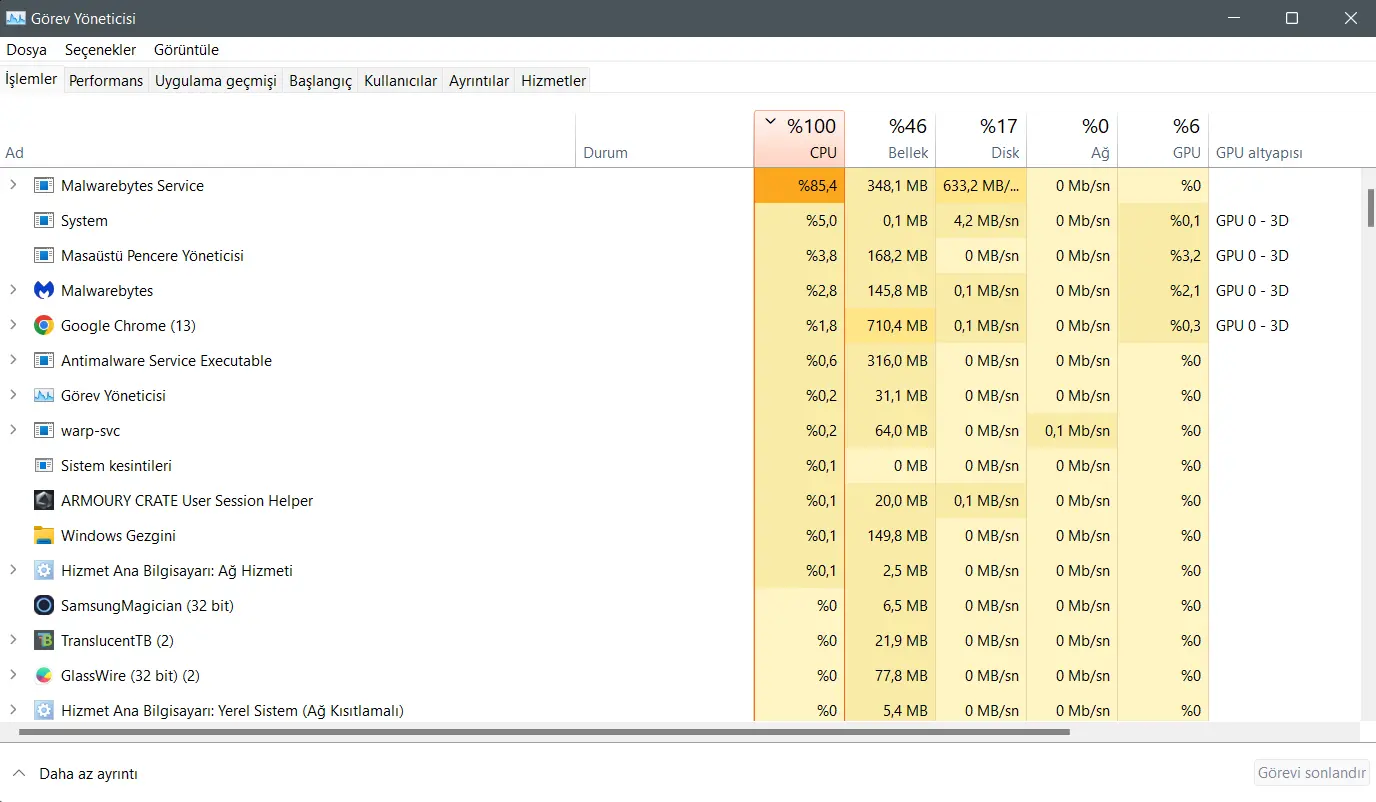The width and height of the screenshot is (1376, 802).
Task: Click the Görevi sonlandır button
Action: pyautogui.click(x=1312, y=773)
